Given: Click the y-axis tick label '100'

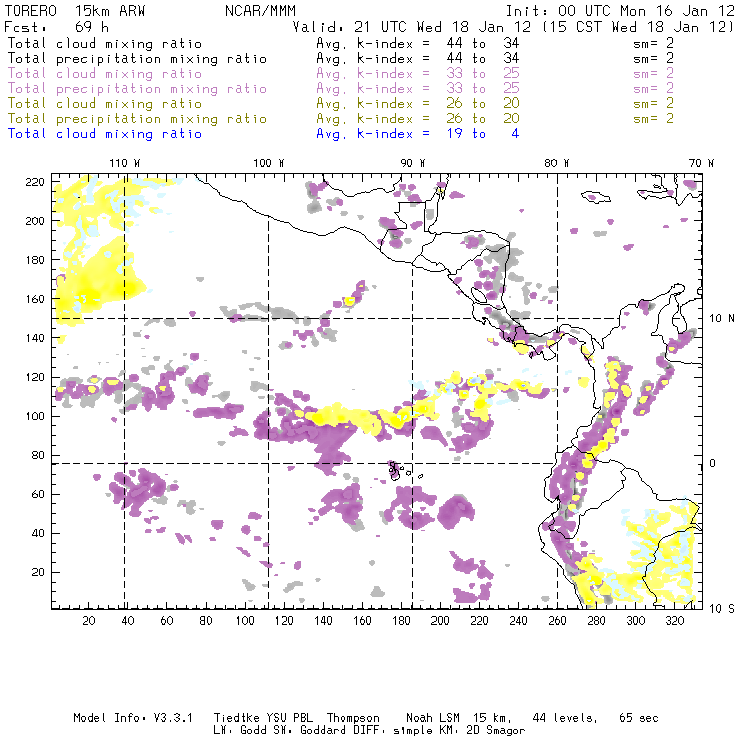Looking at the screenshot, I should click(35, 416).
